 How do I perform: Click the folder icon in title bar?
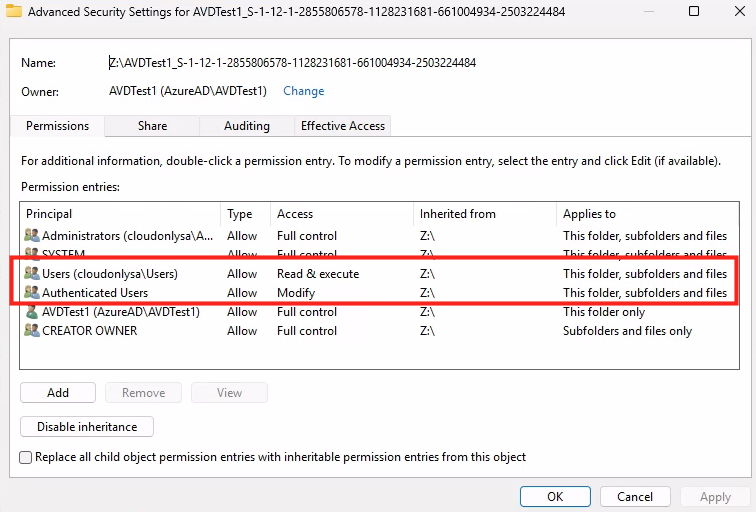(14, 12)
